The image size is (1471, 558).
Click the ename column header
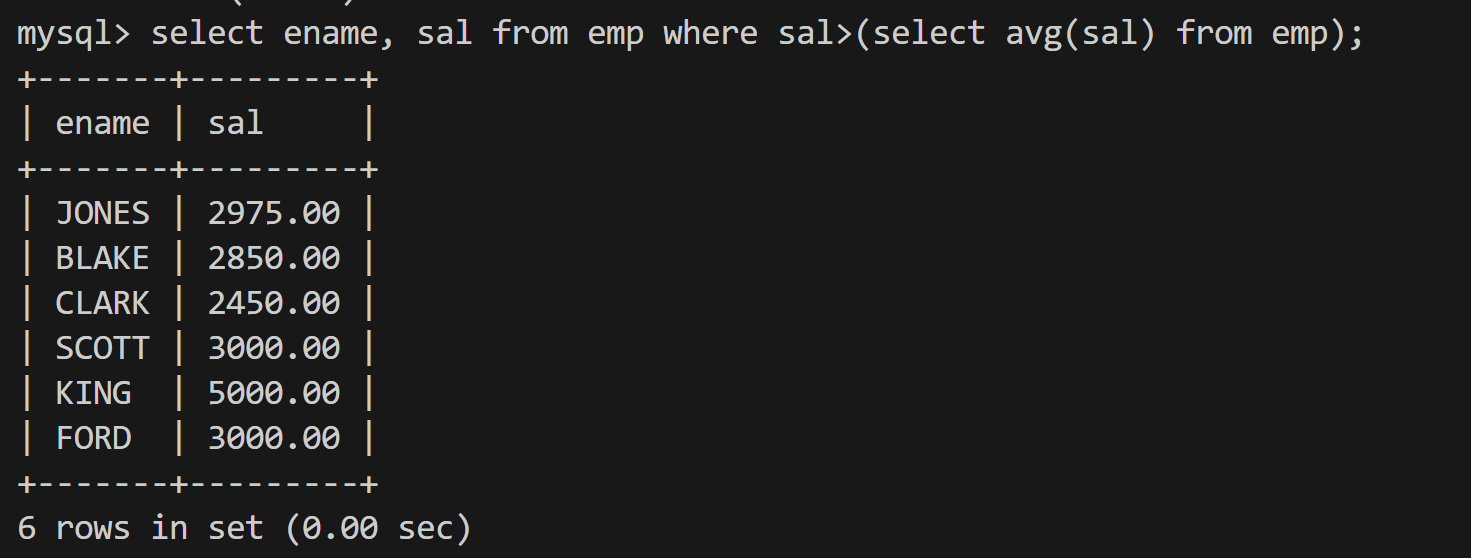point(102,123)
